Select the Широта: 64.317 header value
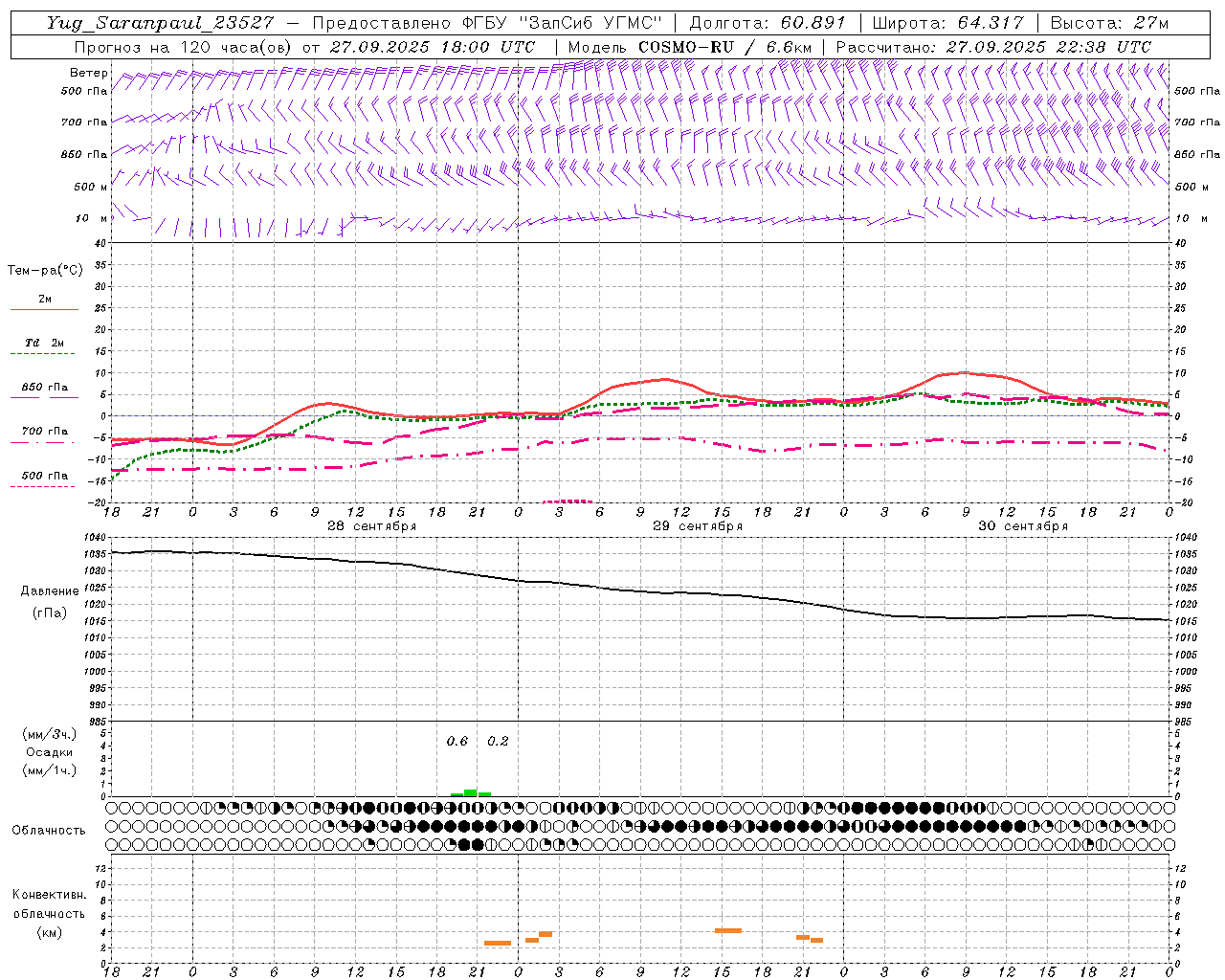1225x980 pixels. [x=947, y=23]
